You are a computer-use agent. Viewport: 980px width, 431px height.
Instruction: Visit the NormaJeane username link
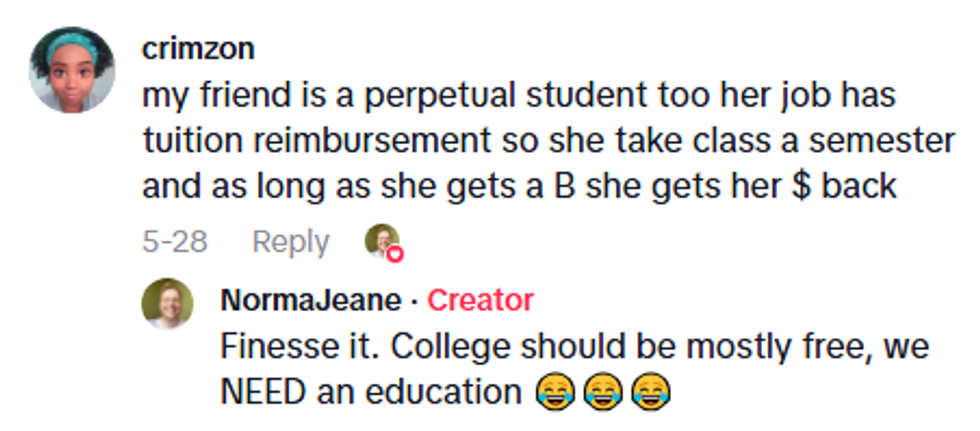310,300
